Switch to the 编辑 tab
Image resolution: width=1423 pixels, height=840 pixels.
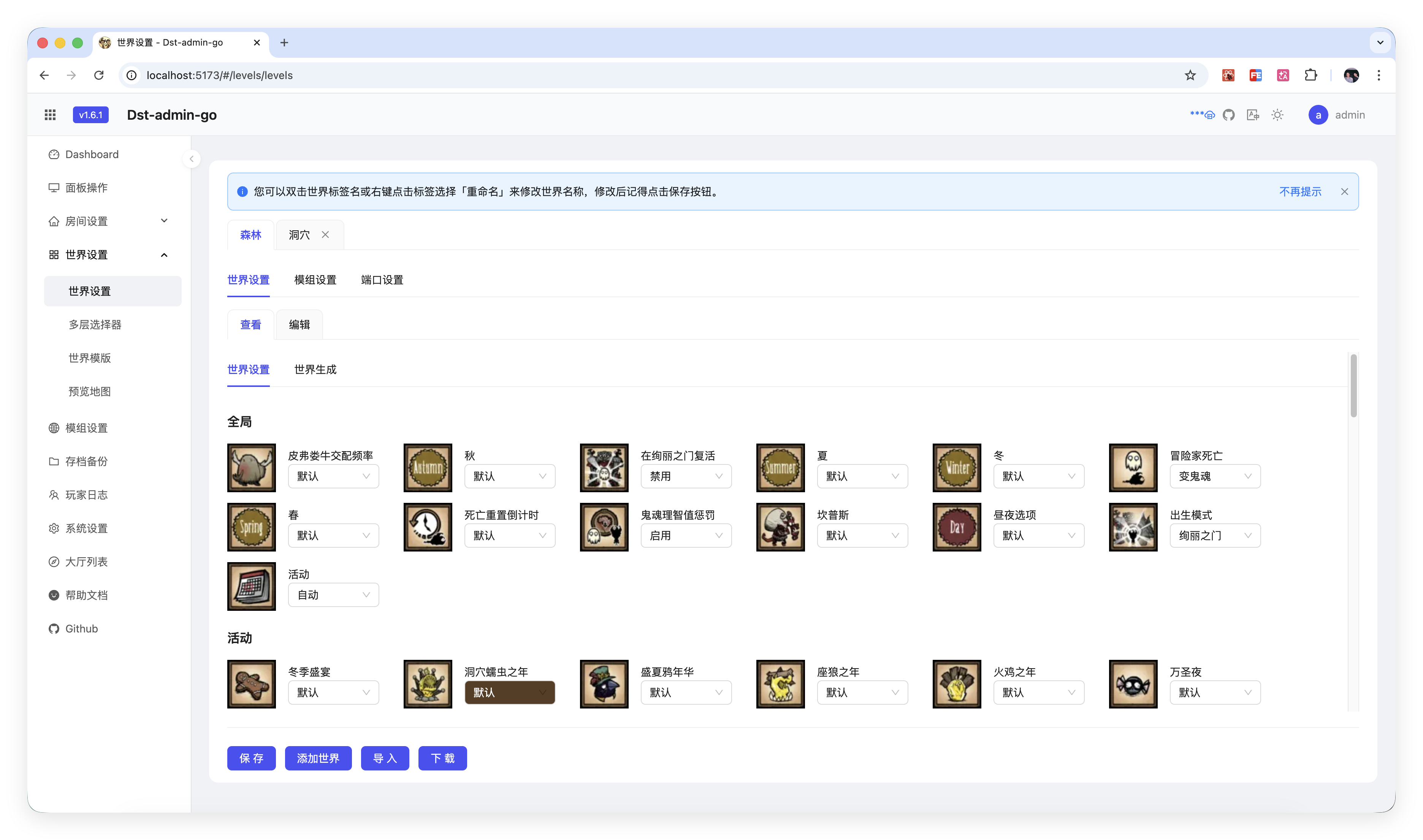point(299,324)
